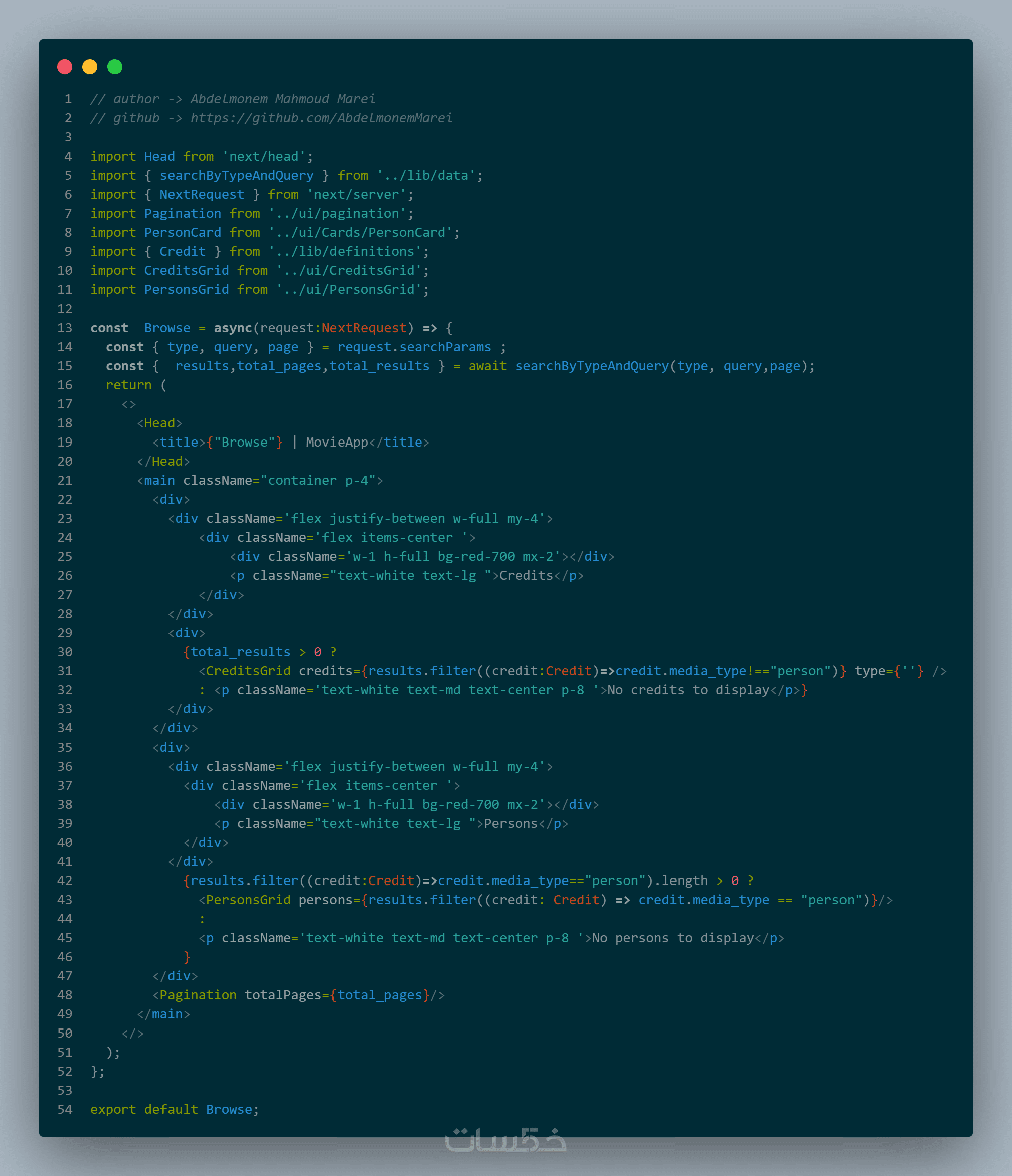Click the 'await' keyword on line 15
Viewport: 1012px width, 1176px height.
pyautogui.click(x=487, y=366)
